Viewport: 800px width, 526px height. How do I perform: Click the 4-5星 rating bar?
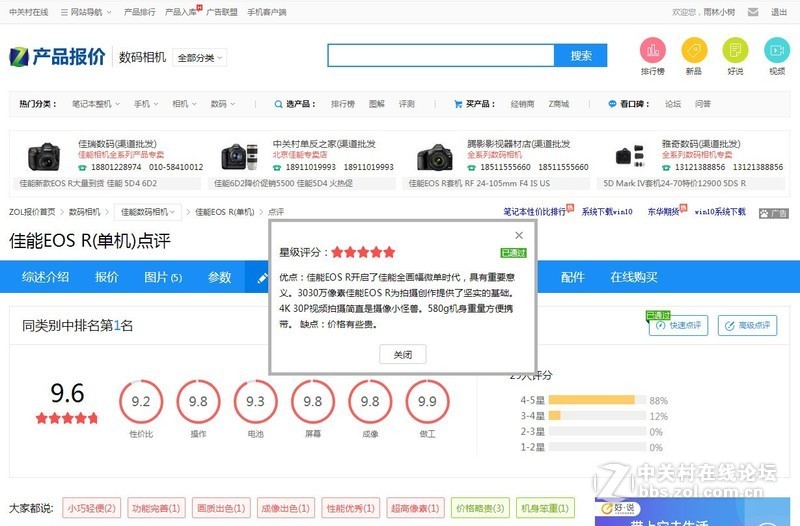coord(597,400)
